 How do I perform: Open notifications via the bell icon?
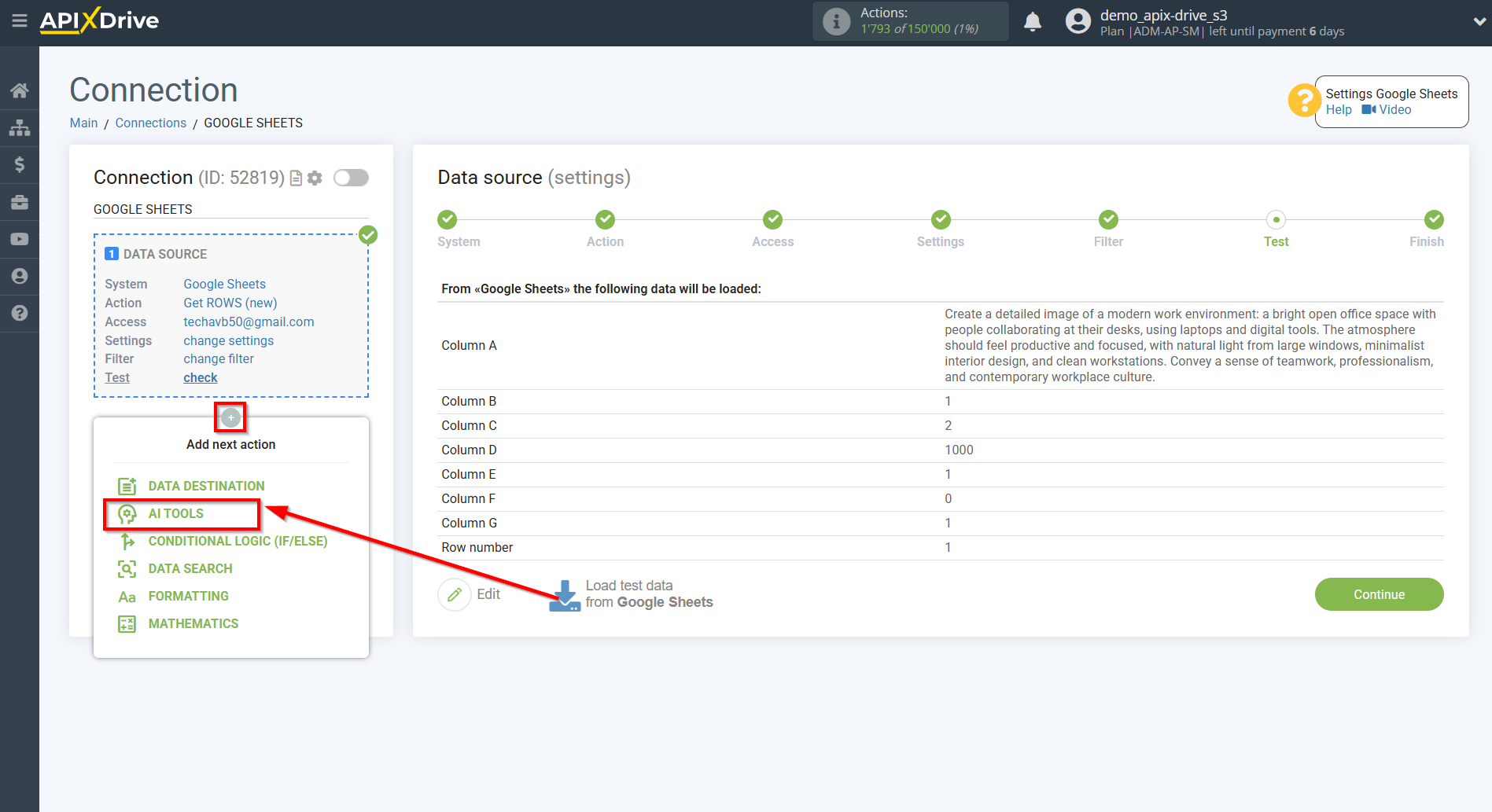tap(1033, 21)
